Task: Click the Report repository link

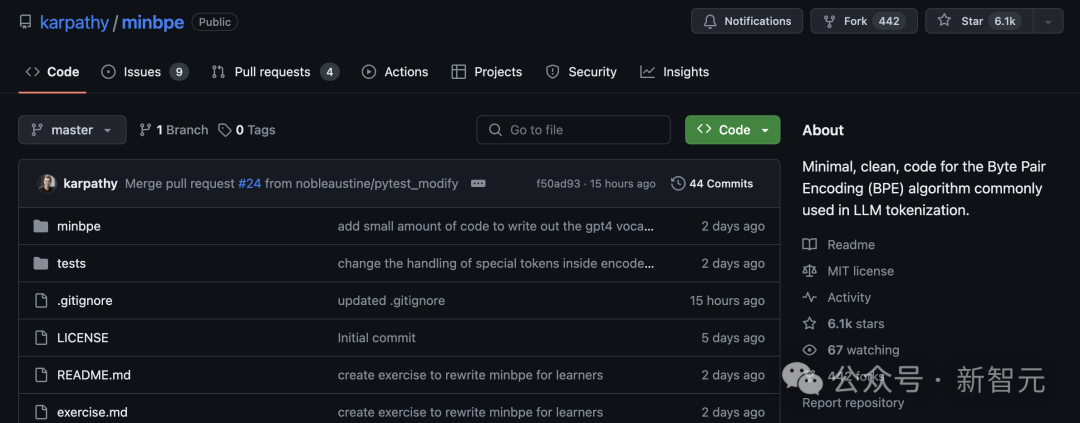Action: [x=853, y=402]
